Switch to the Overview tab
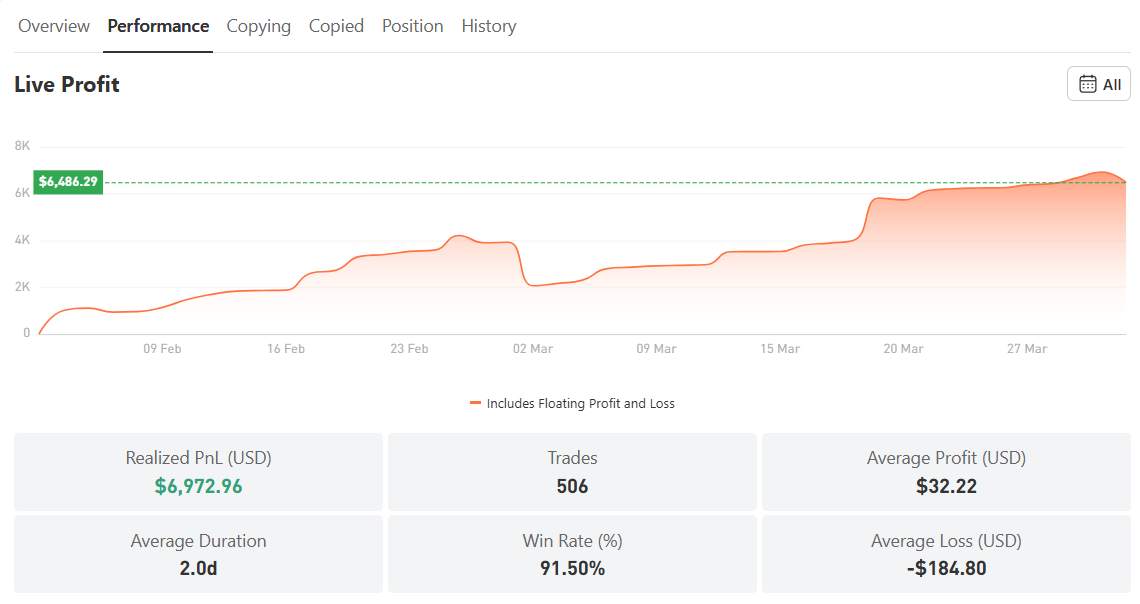Screen dimensions: 1140x604 coord(53,26)
